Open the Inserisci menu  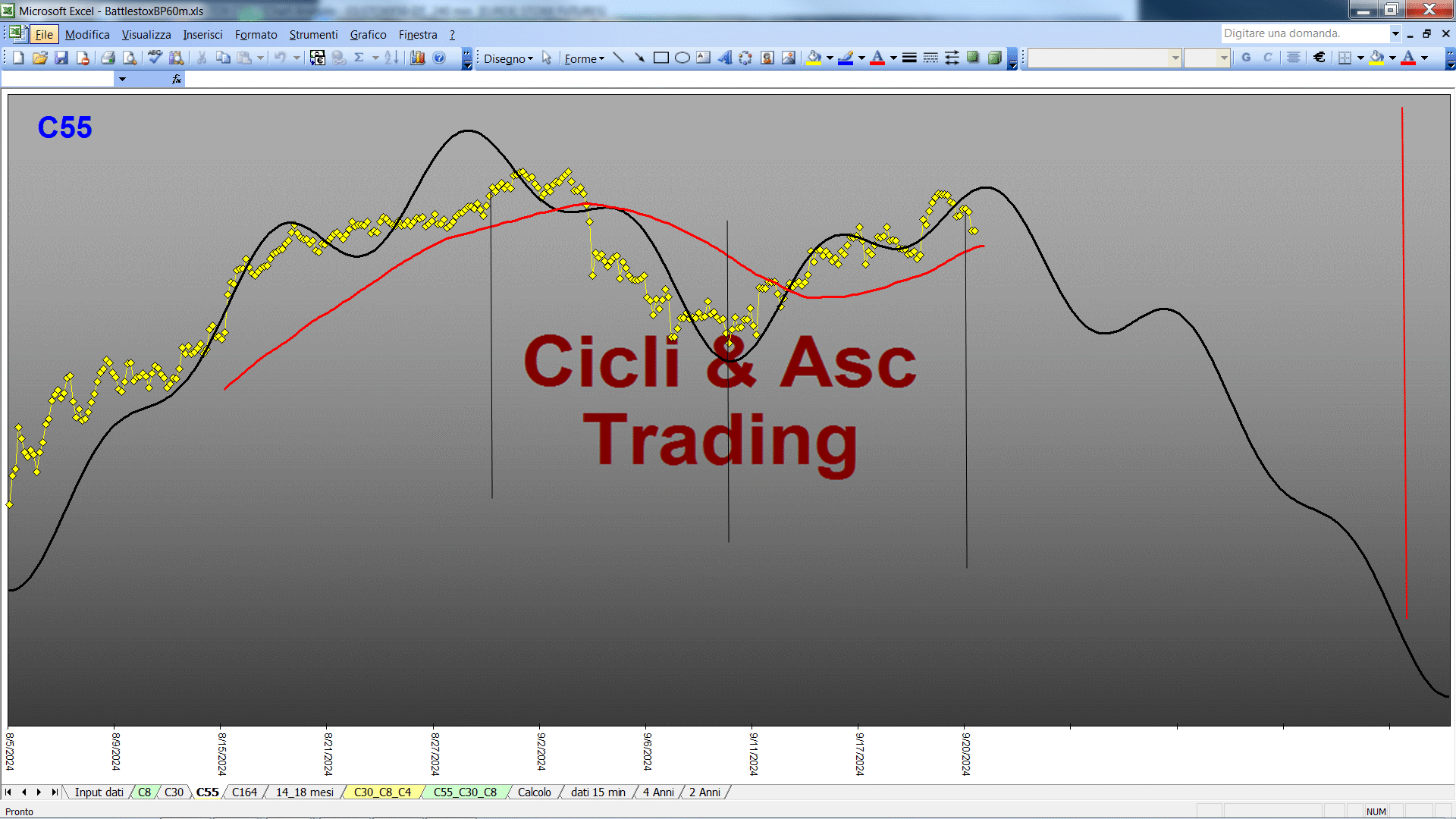[x=202, y=35]
